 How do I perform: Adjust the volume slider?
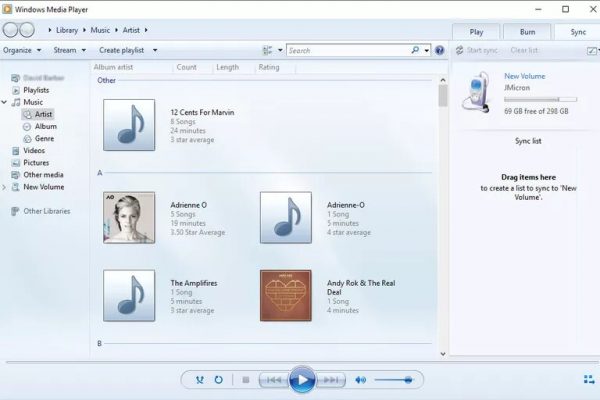pos(393,380)
